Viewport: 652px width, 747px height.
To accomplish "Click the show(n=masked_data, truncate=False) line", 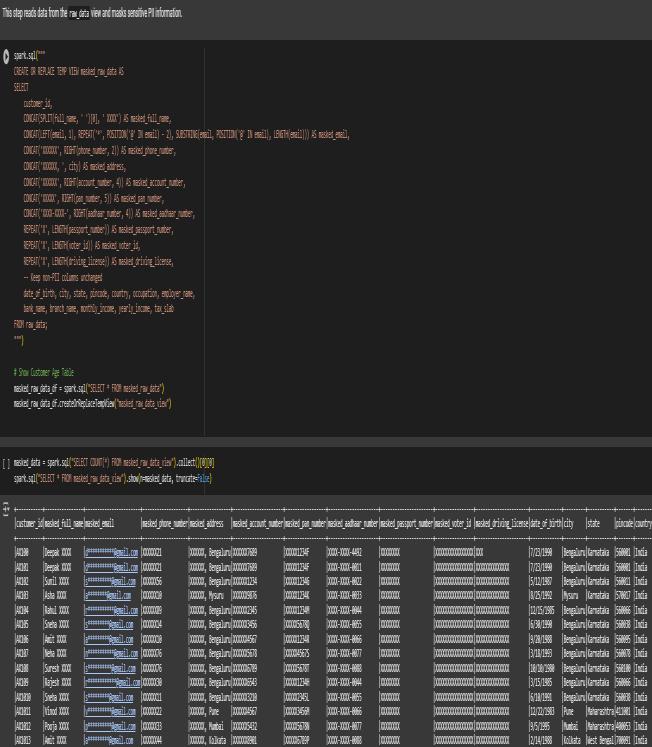I will tap(113, 478).
